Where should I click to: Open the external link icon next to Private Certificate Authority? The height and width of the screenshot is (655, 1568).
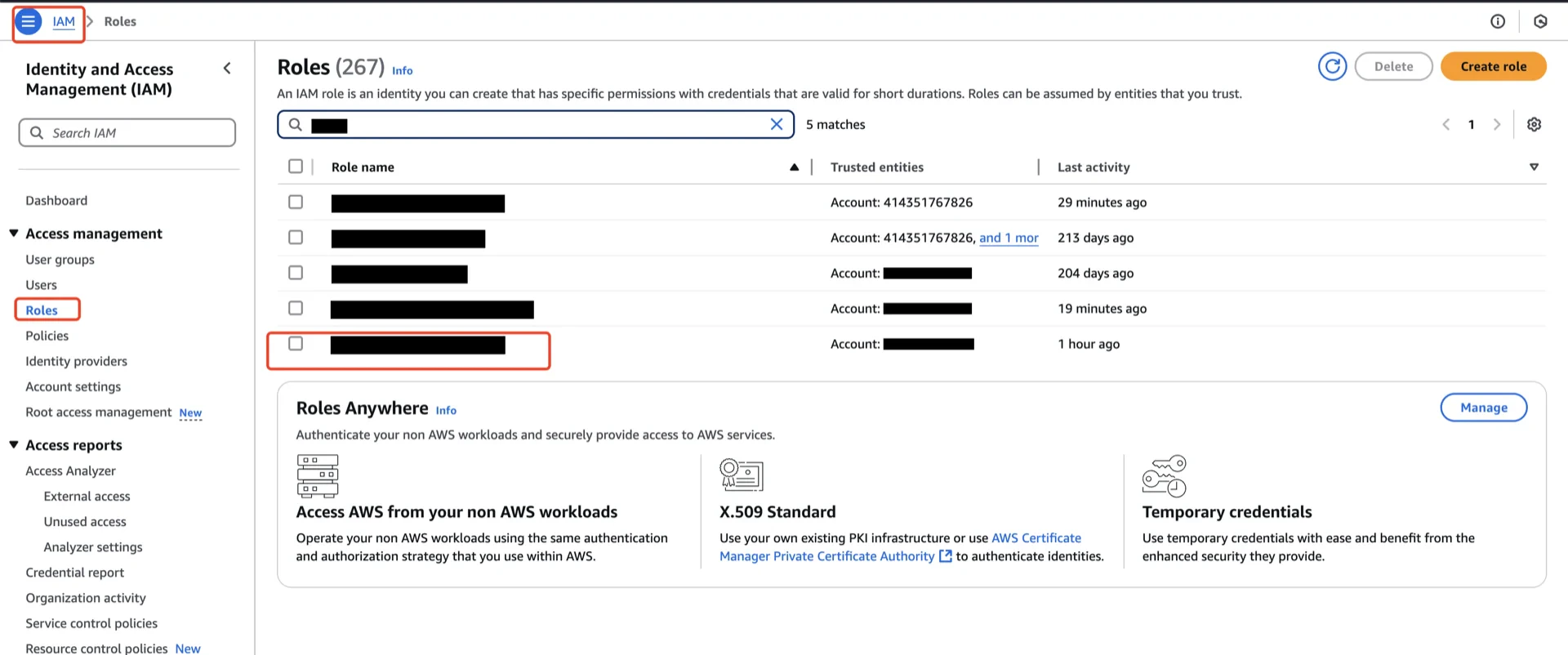946,556
